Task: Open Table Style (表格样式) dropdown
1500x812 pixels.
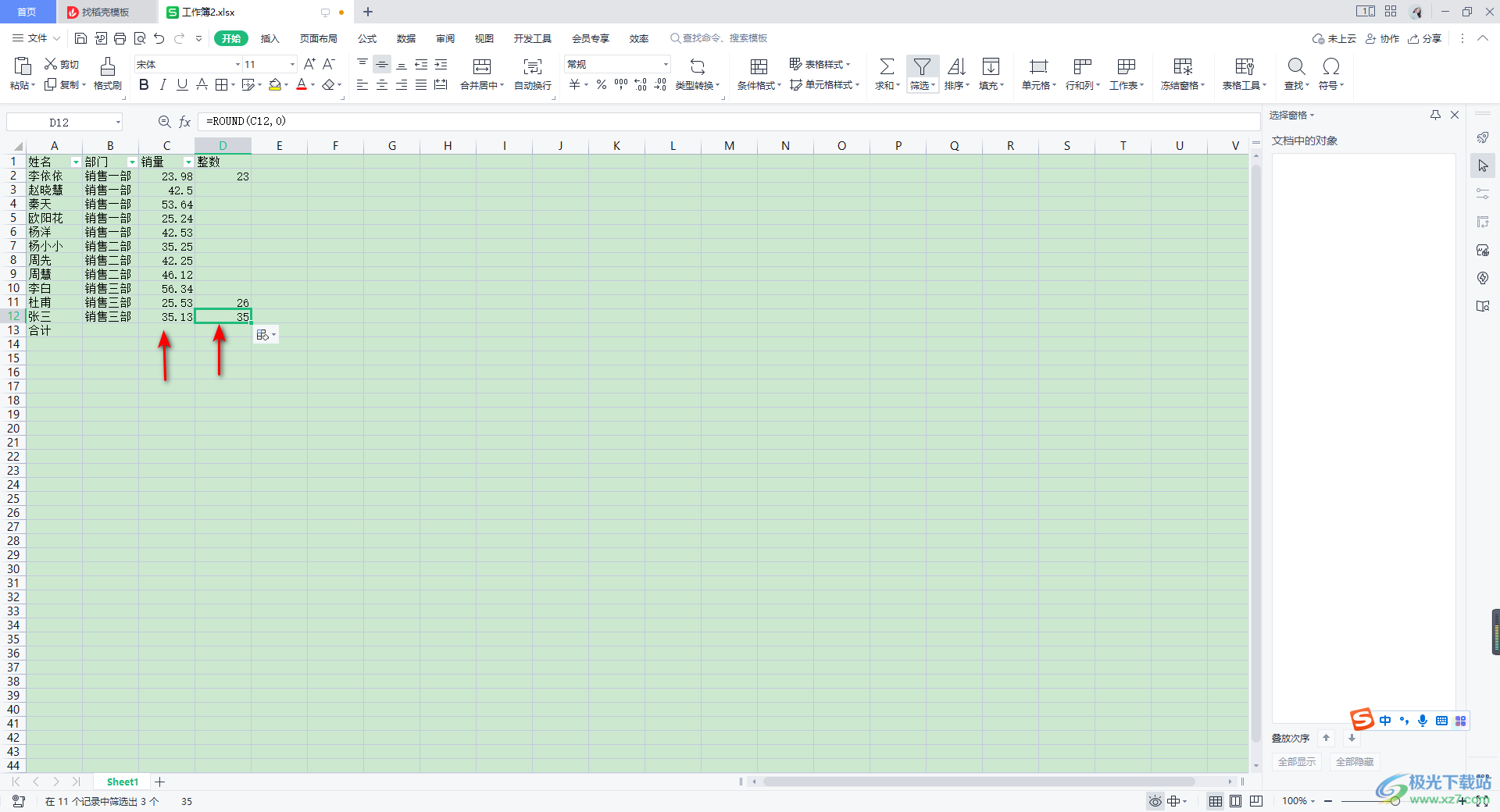Action: point(820,64)
